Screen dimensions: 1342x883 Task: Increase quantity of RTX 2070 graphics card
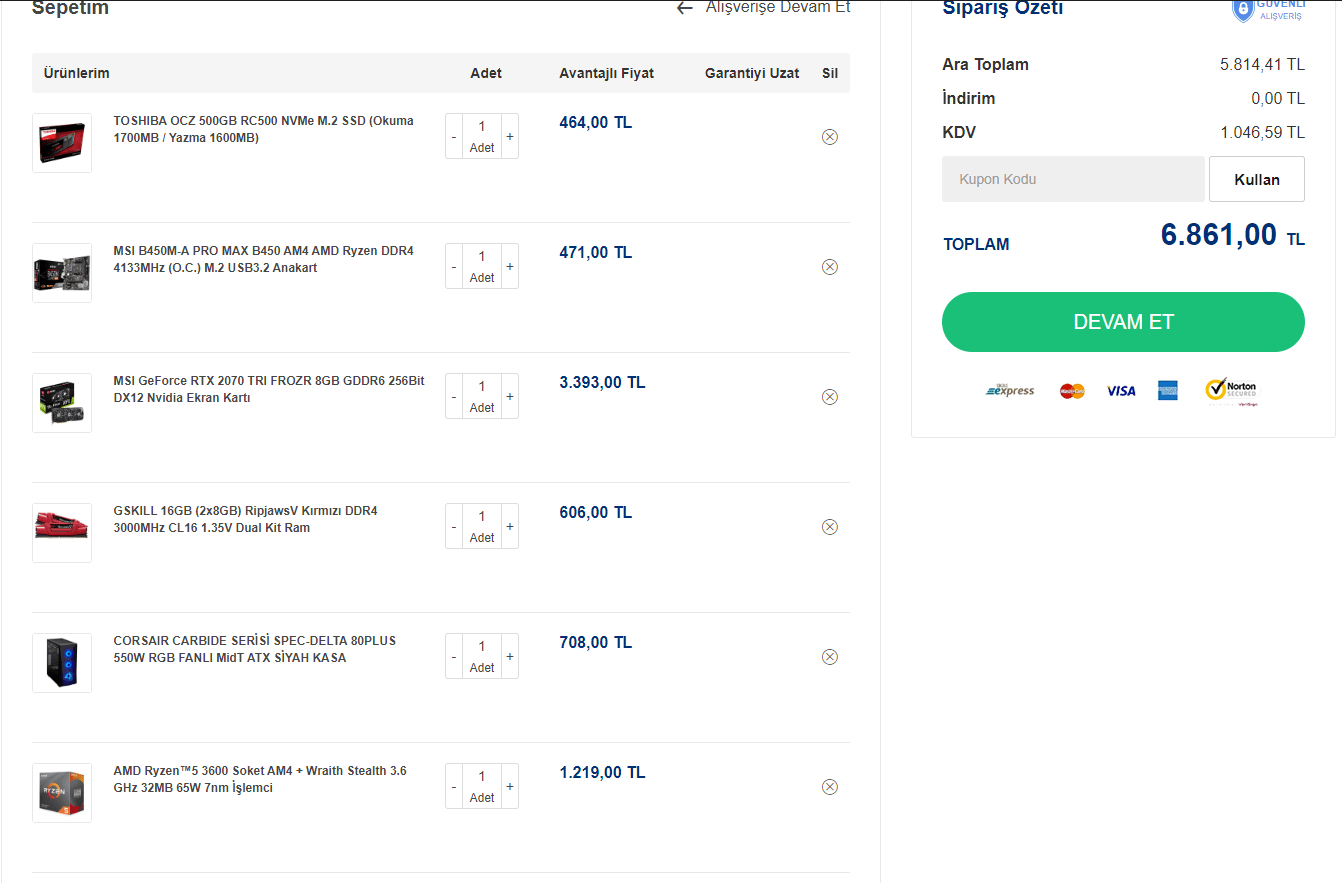(x=510, y=396)
